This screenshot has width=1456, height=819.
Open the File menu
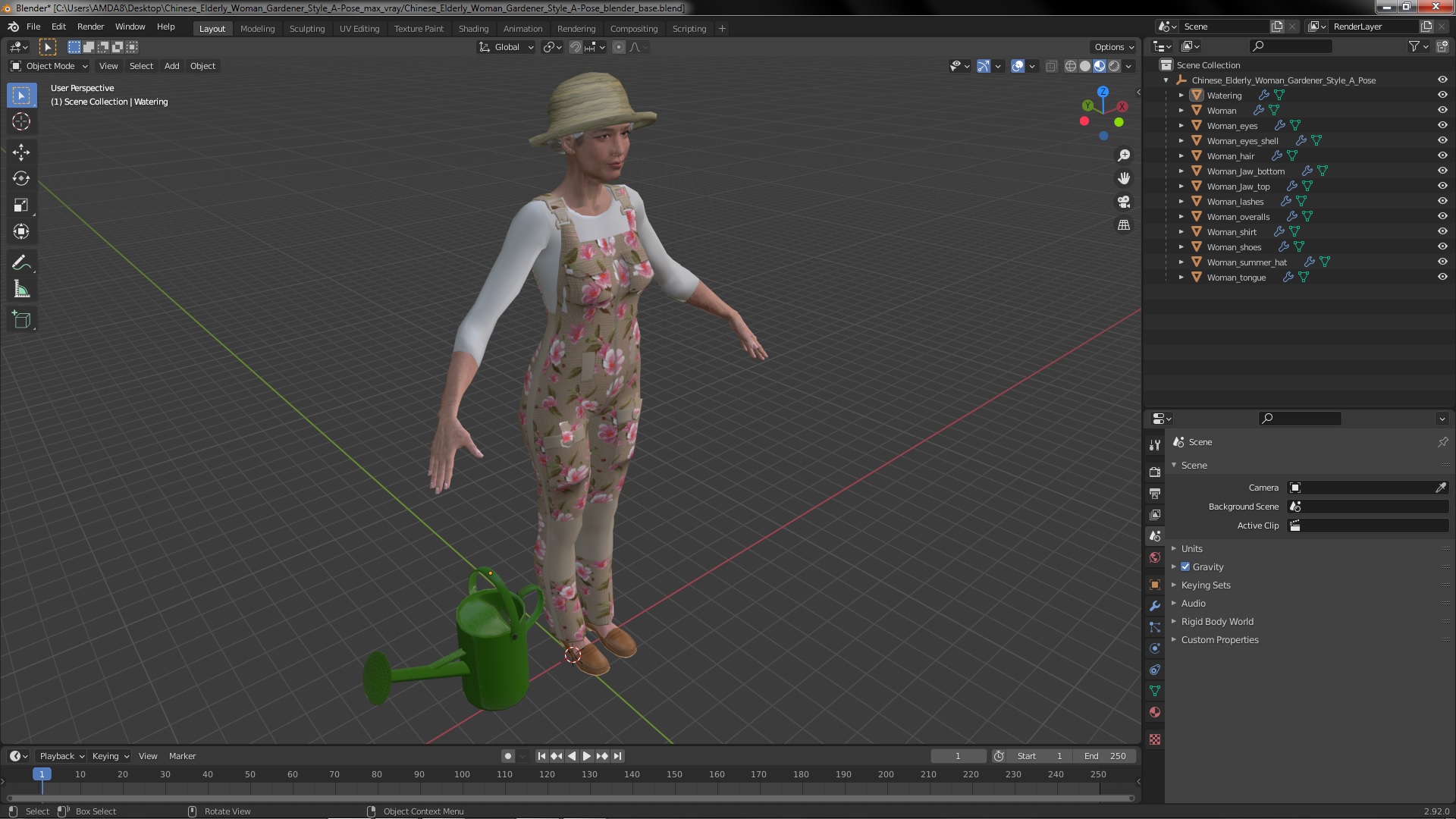pos(33,27)
